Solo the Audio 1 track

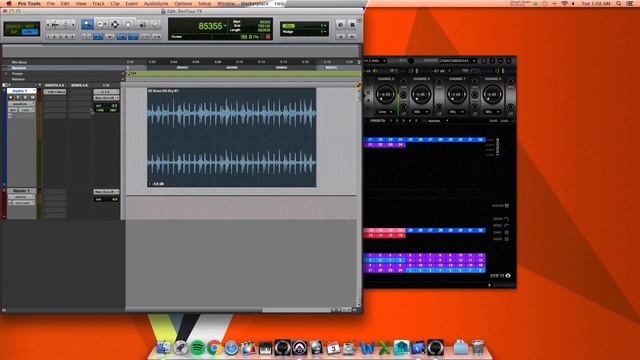coord(25,98)
